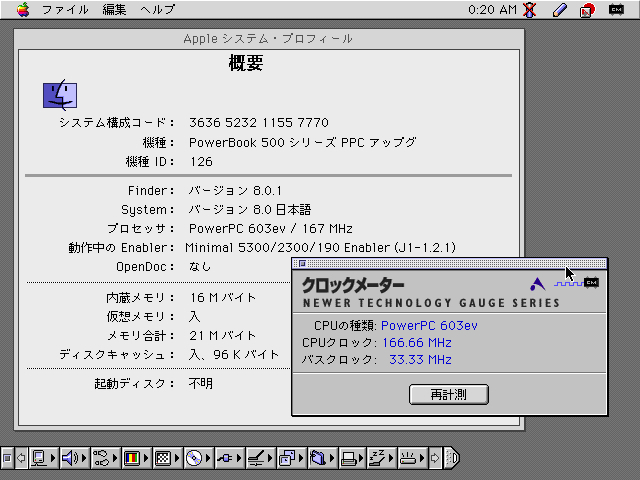Click the CM chip icon in menu bar
Viewport: 640px width, 480px height.
616,9
